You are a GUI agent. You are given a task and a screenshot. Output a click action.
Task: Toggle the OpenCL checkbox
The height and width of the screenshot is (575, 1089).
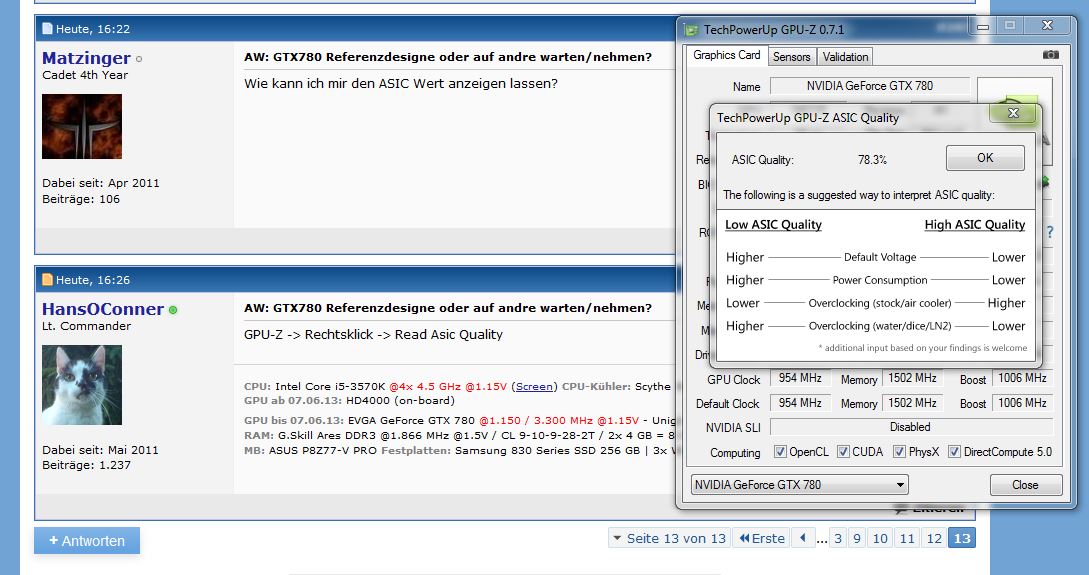780,451
